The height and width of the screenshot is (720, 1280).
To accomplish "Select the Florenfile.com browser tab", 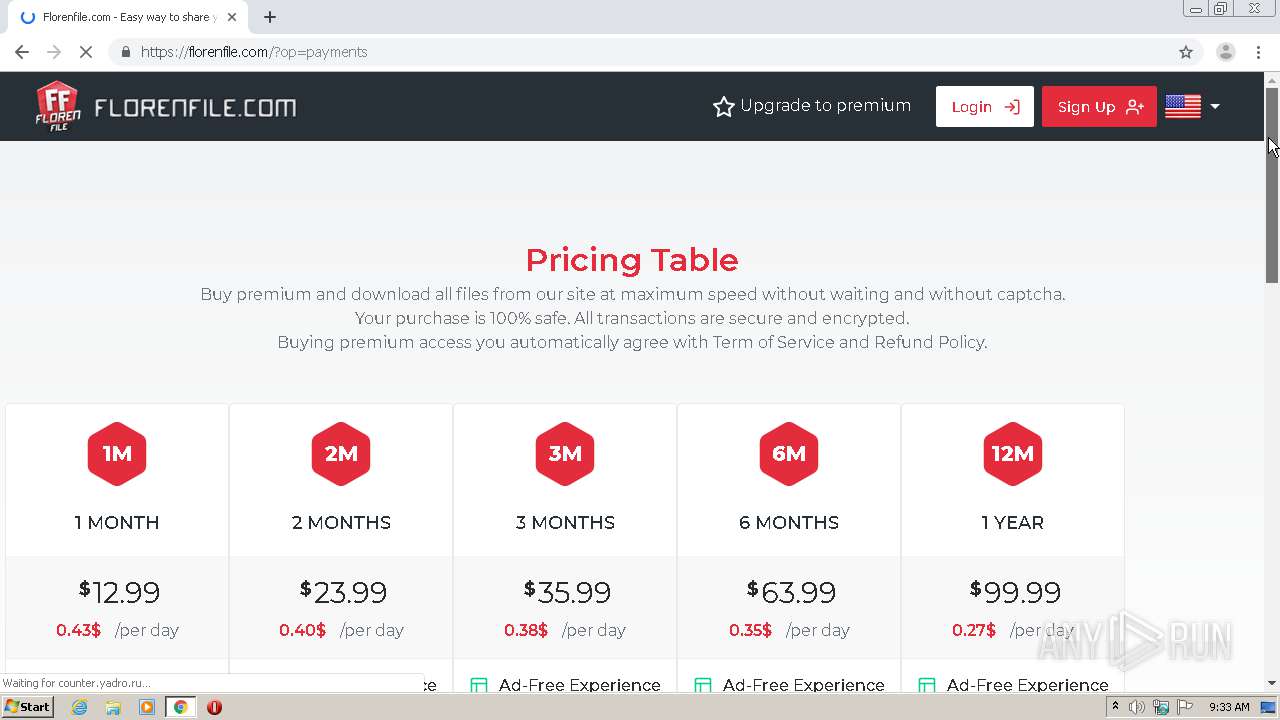I will (127, 17).
